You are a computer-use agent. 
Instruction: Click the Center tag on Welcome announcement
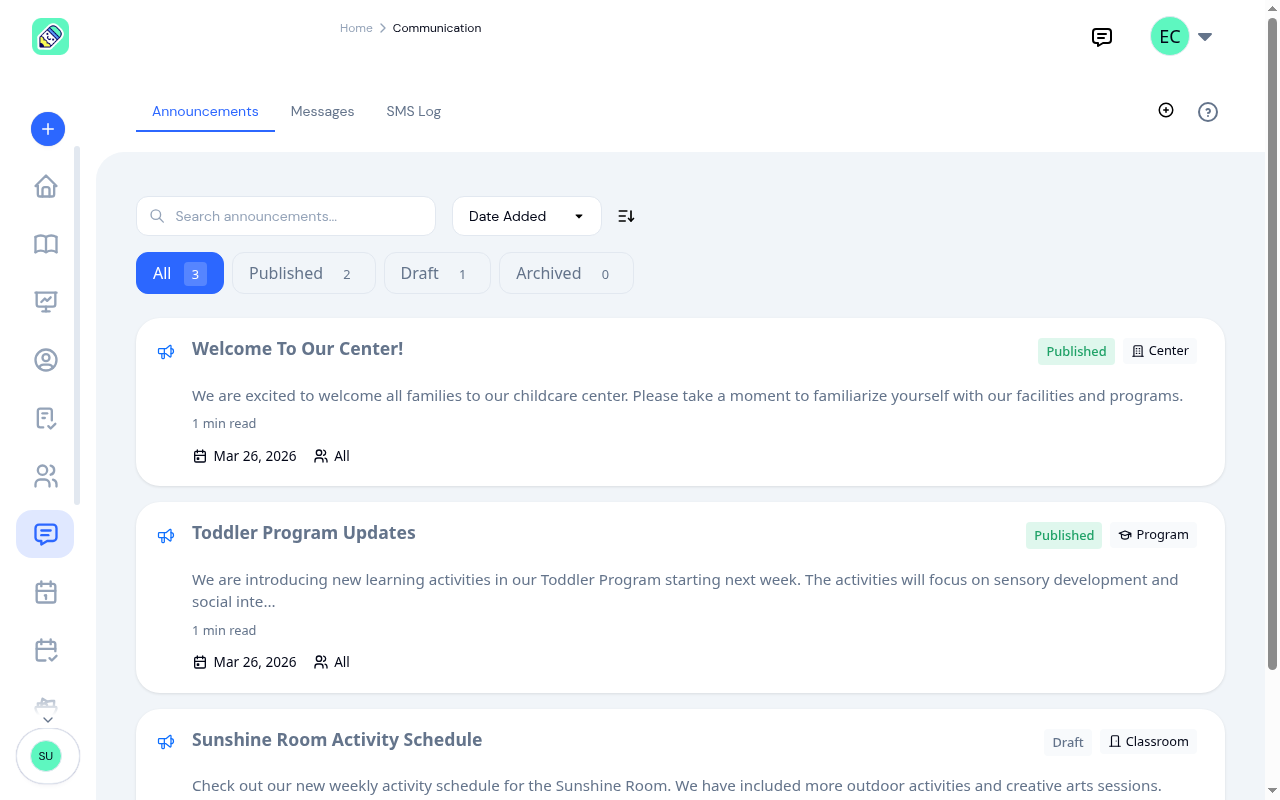1160,351
